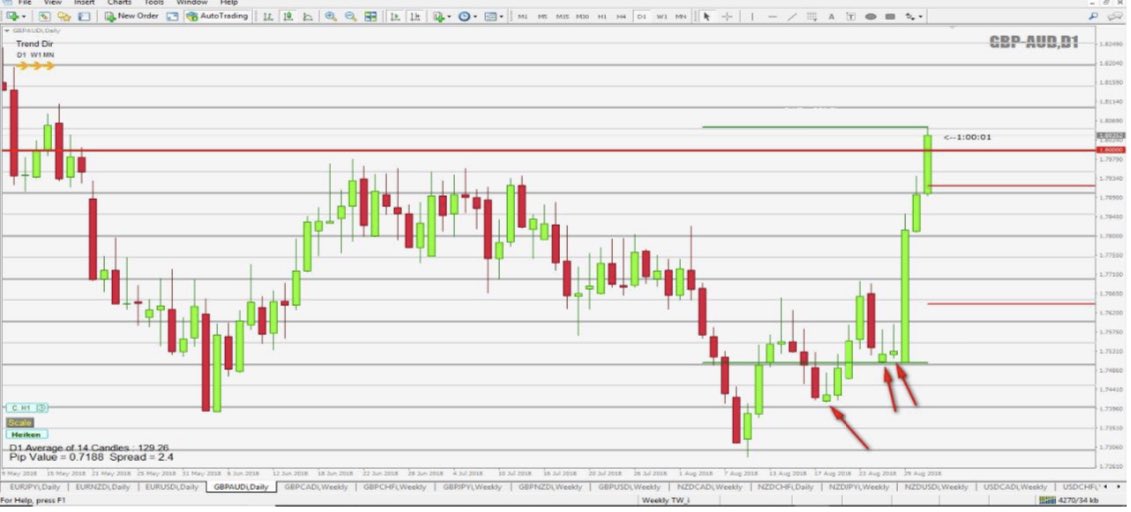1131x512 pixels.
Task: Select the W1 timeframe button
Action: coord(661,16)
